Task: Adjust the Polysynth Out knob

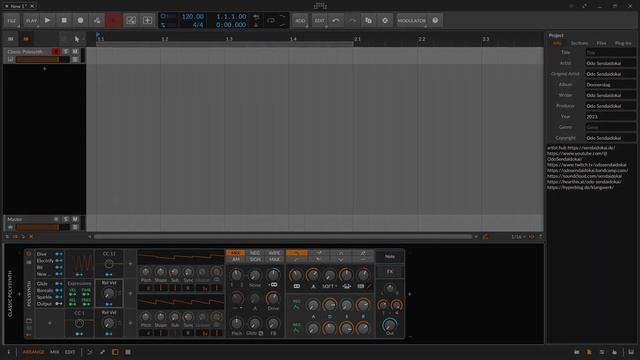Action: coord(389,325)
